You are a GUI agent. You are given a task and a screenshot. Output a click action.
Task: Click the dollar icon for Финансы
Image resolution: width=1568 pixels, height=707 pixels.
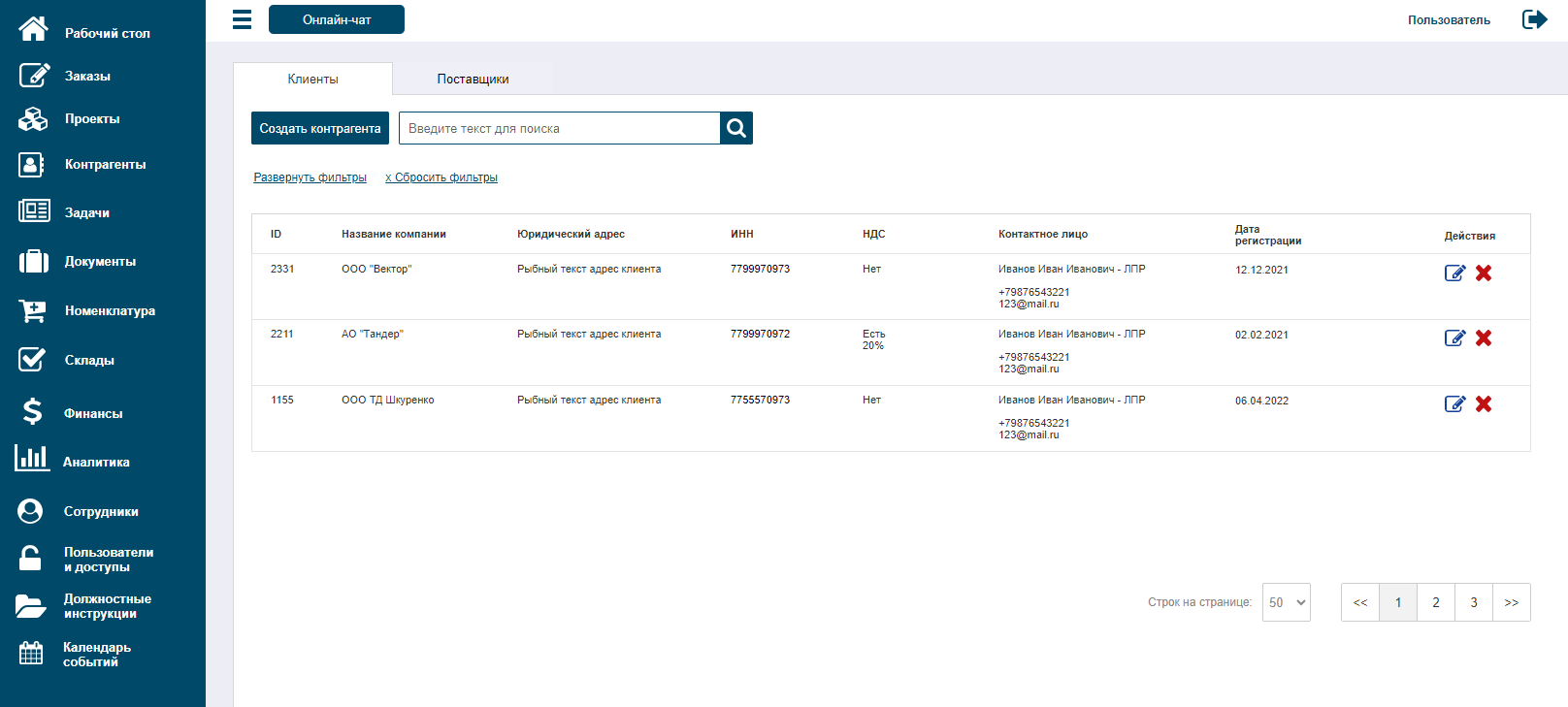click(x=32, y=411)
